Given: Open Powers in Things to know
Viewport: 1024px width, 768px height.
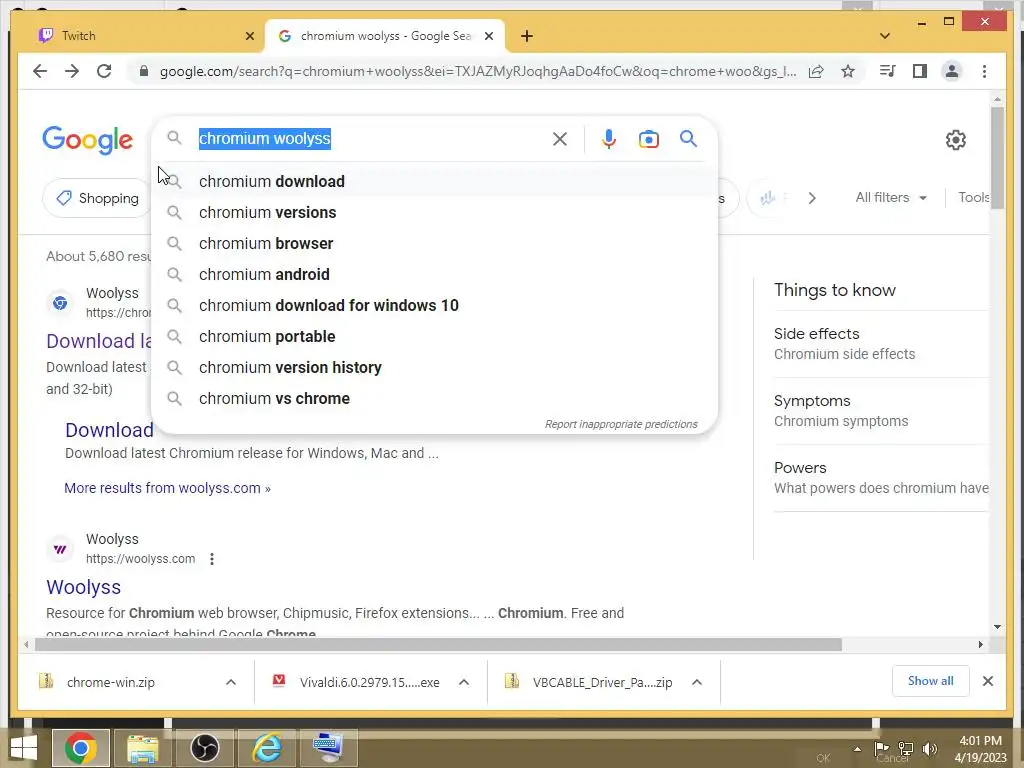Looking at the screenshot, I should (880, 478).
